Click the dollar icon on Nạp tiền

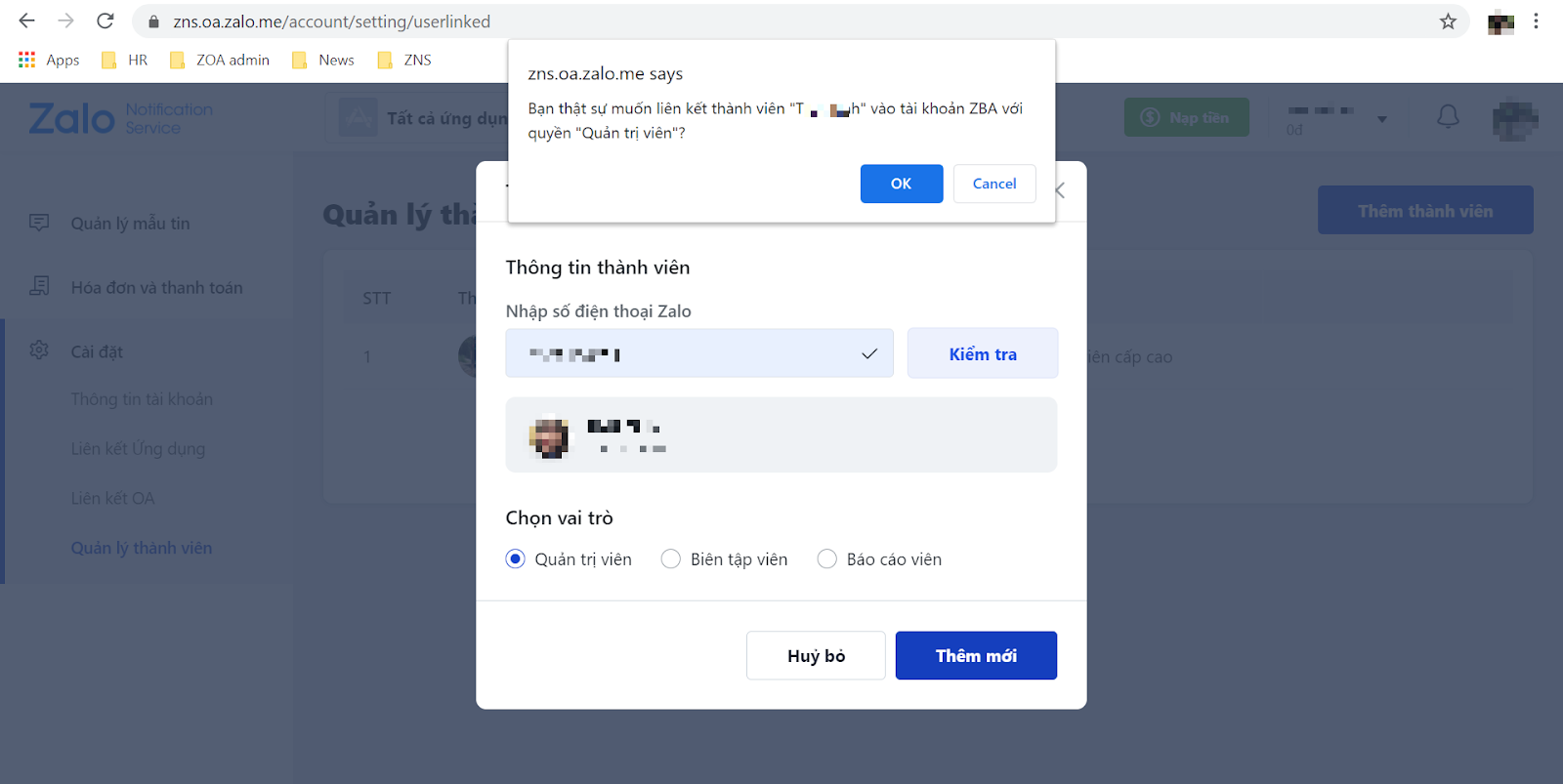(x=1151, y=117)
